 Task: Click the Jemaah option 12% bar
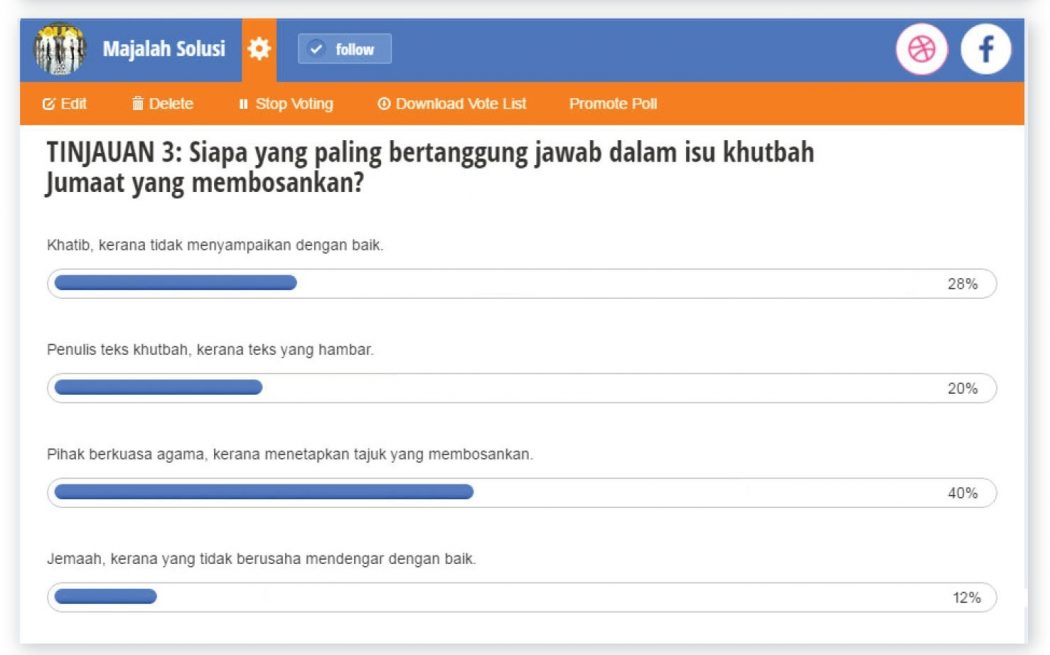(x=521, y=597)
